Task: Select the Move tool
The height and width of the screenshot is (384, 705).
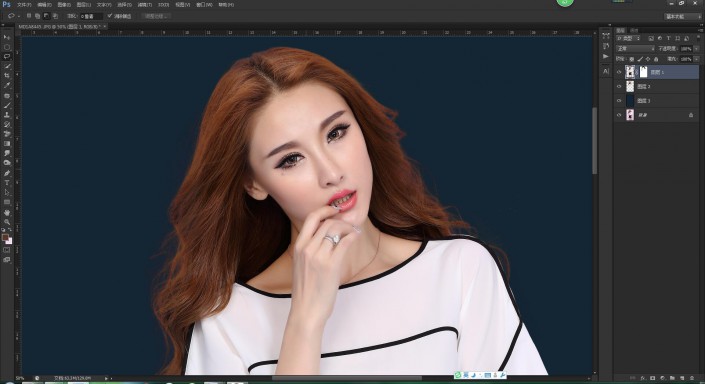Action: pos(7,37)
